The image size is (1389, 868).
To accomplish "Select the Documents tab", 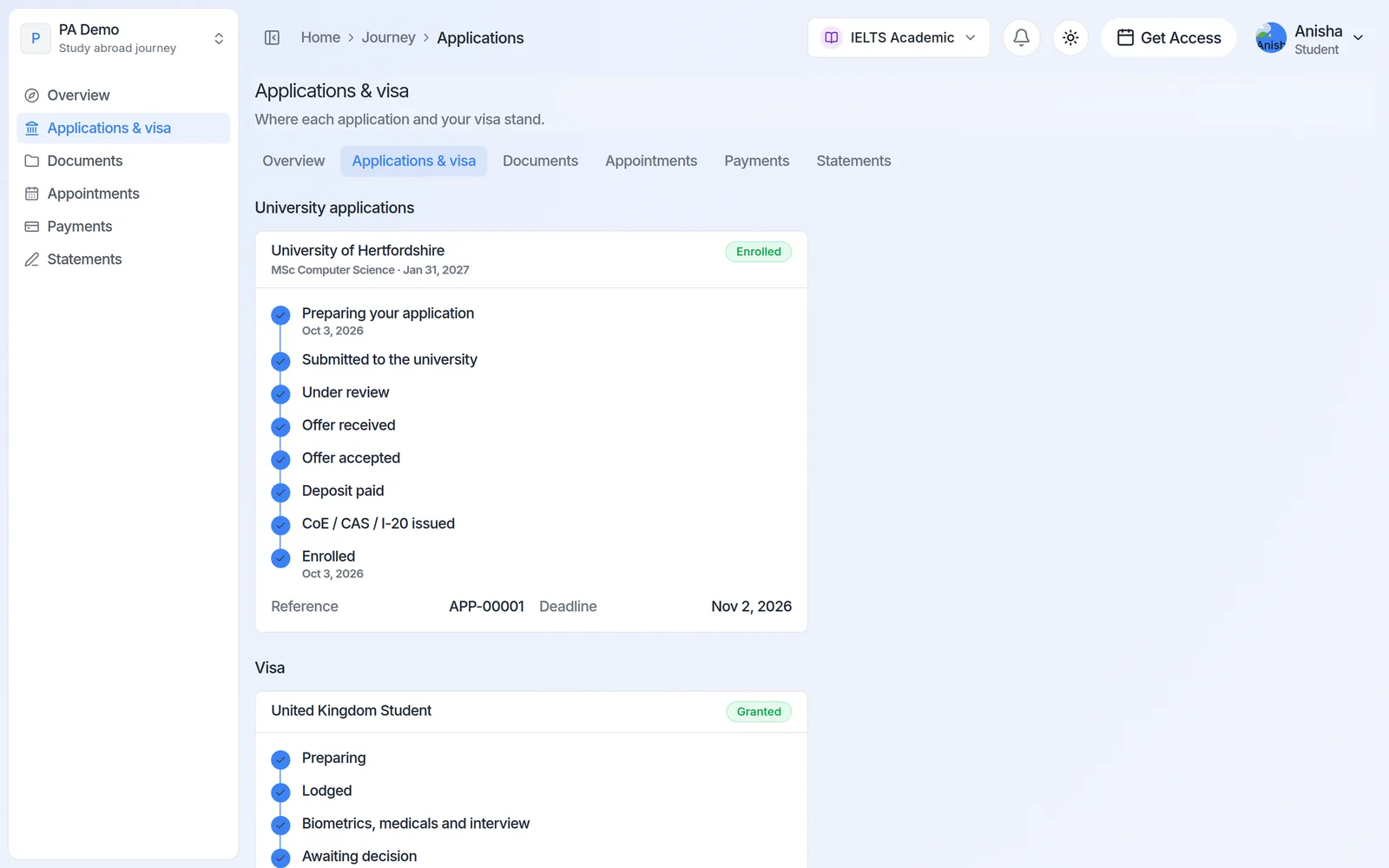I will tap(540, 161).
